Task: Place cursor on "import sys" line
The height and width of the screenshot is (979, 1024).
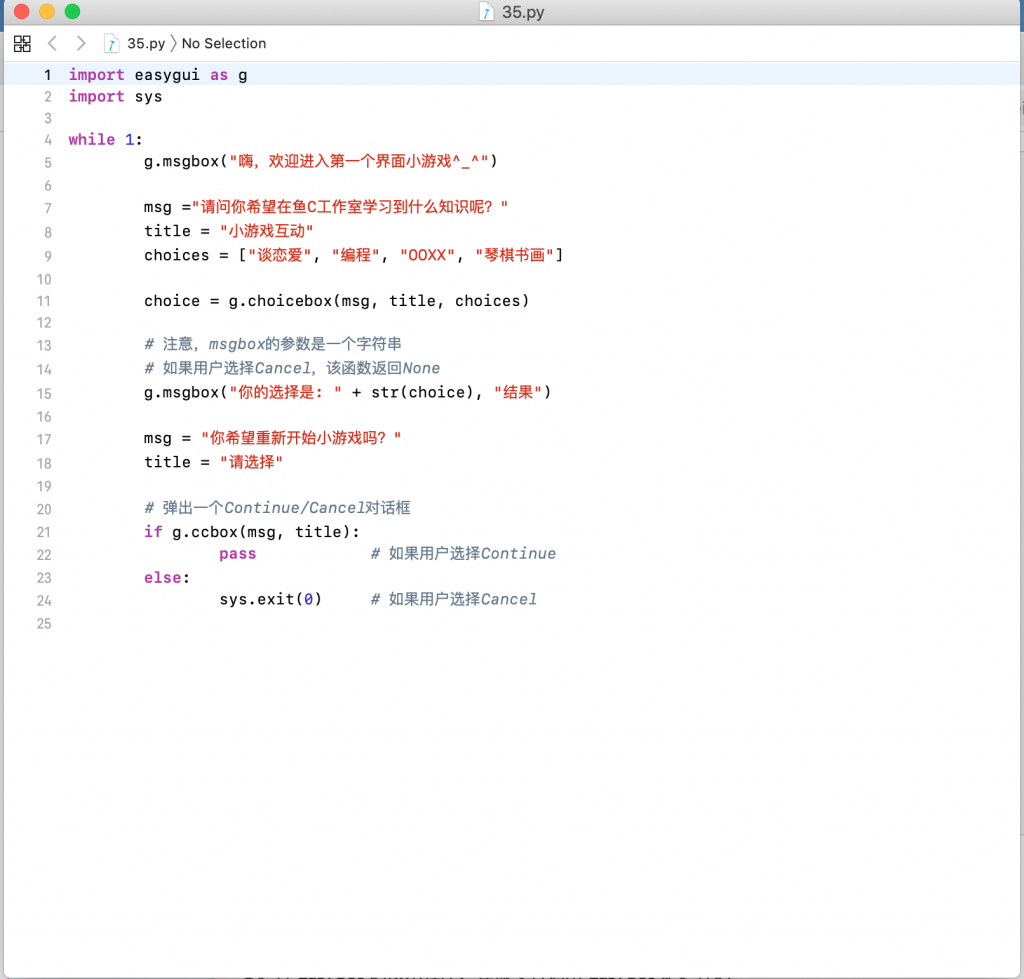Action: click(115, 97)
